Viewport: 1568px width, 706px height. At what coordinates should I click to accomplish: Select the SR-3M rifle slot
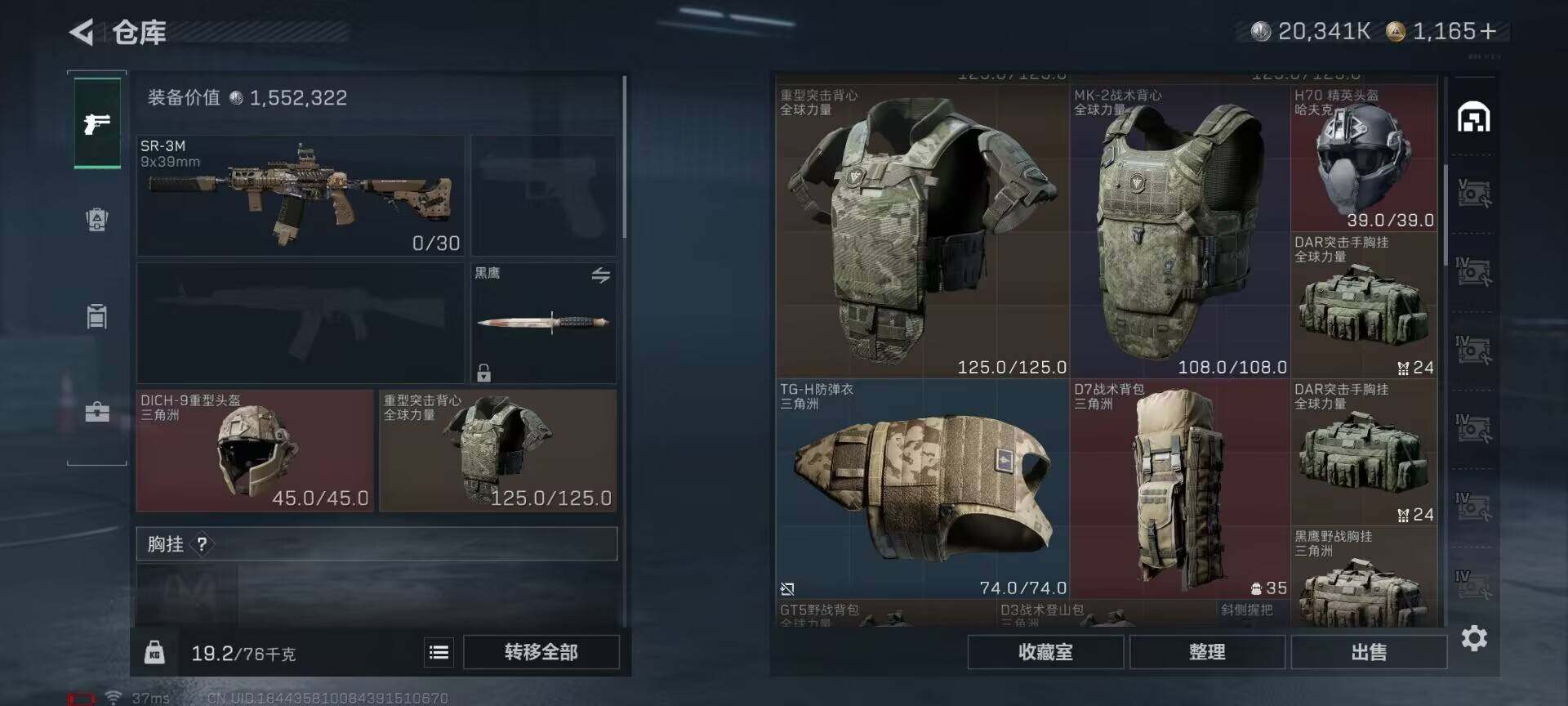(x=301, y=196)
